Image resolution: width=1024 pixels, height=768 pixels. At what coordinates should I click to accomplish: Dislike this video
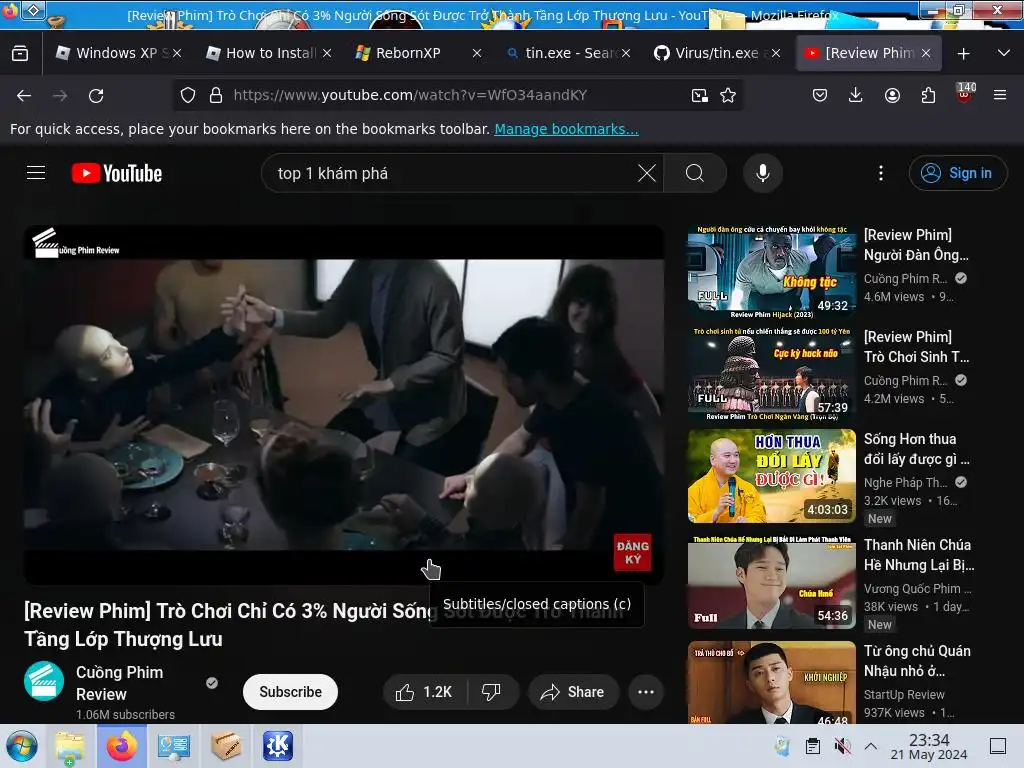[491, 692]
